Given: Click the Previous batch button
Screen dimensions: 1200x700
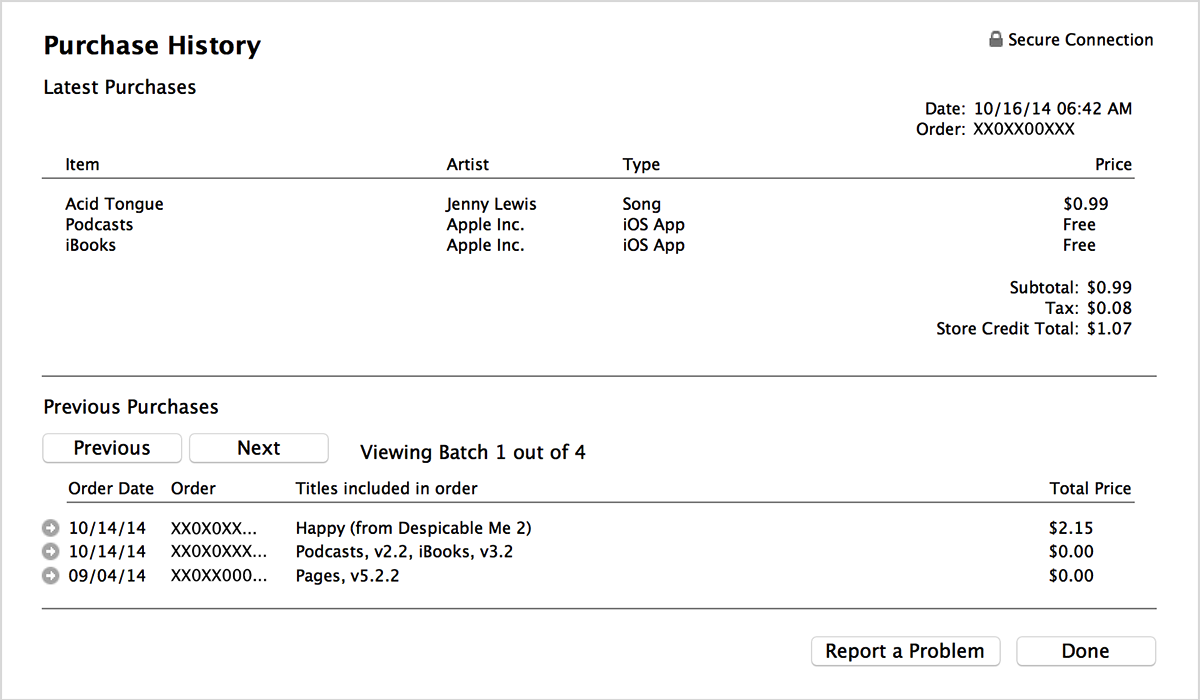Looking at the screenshot, I should [112, 448].
